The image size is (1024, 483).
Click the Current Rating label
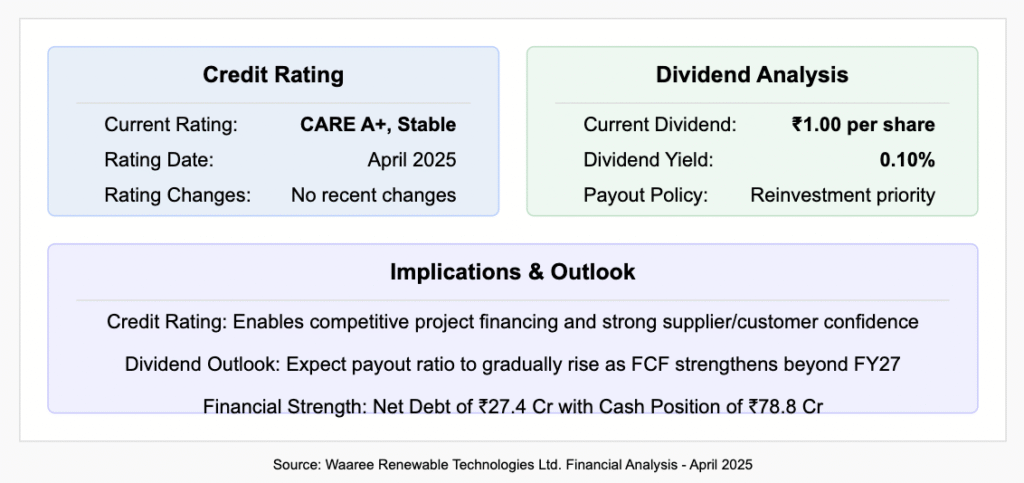171,125
